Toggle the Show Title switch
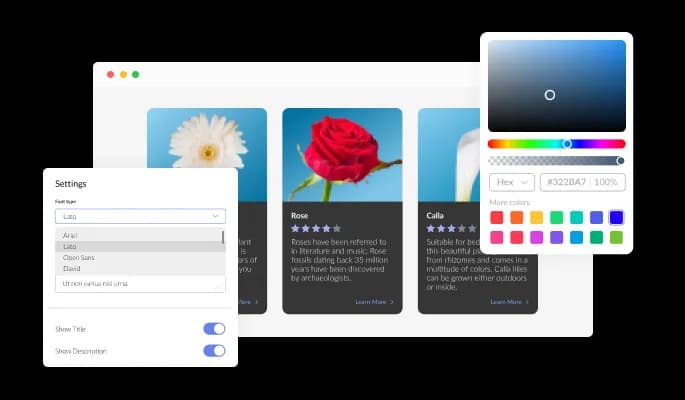Image resolution: width=685 pixels, height=400 pixels. coord(214,328)
